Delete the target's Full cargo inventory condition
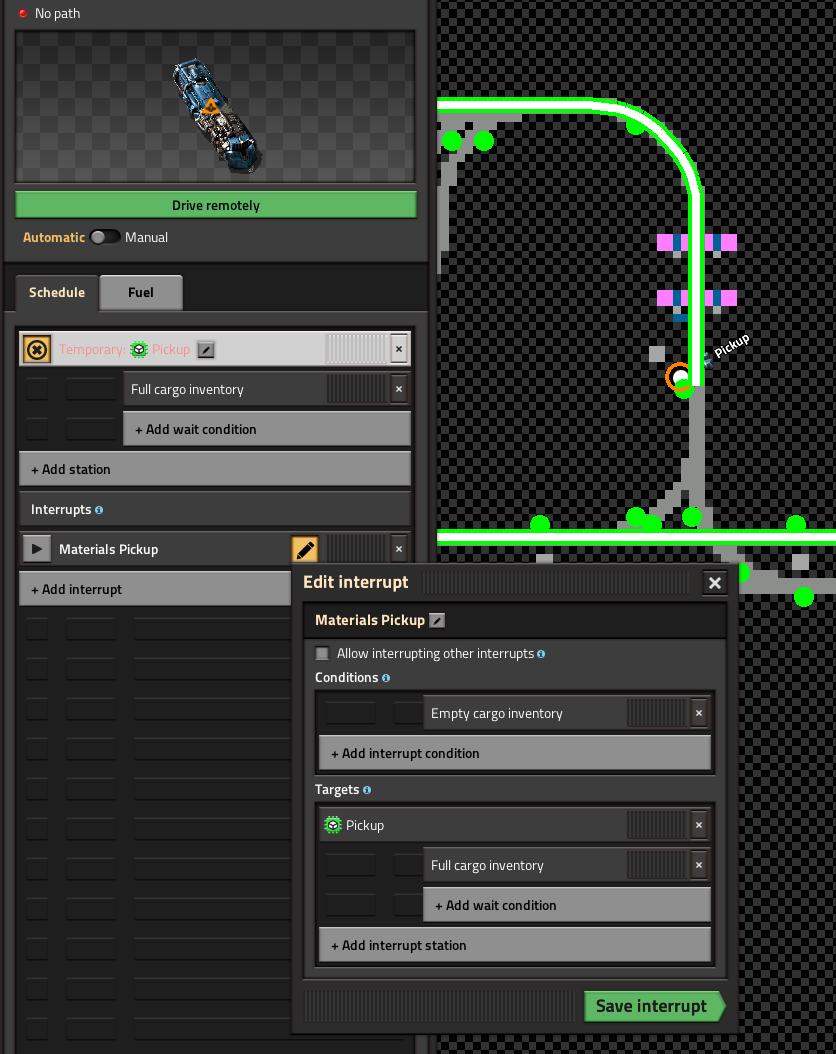Image resolution: width=836 pixels, height=1054 pixels. coord(699,865)
